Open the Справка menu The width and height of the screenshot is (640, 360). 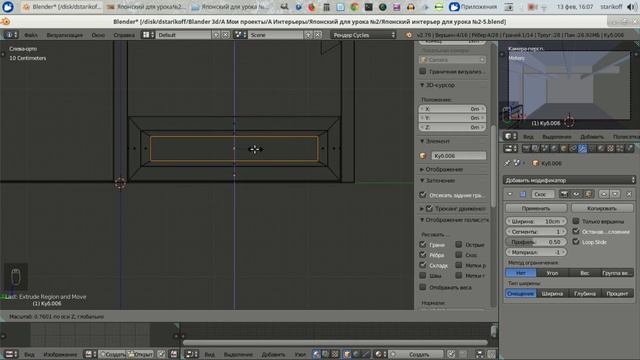click(124, 35)
